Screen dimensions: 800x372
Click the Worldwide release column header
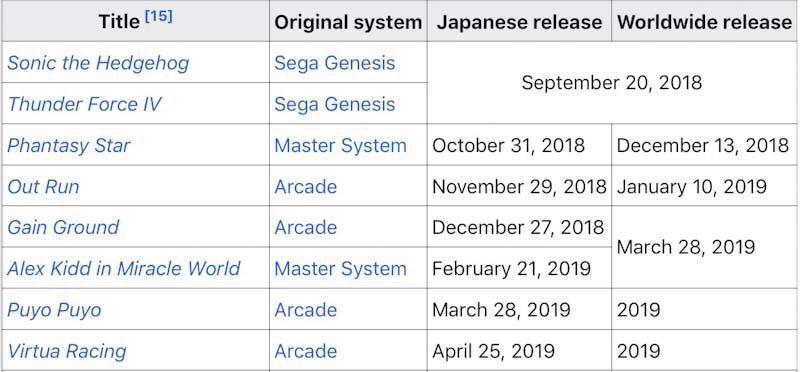pos(705,21)
